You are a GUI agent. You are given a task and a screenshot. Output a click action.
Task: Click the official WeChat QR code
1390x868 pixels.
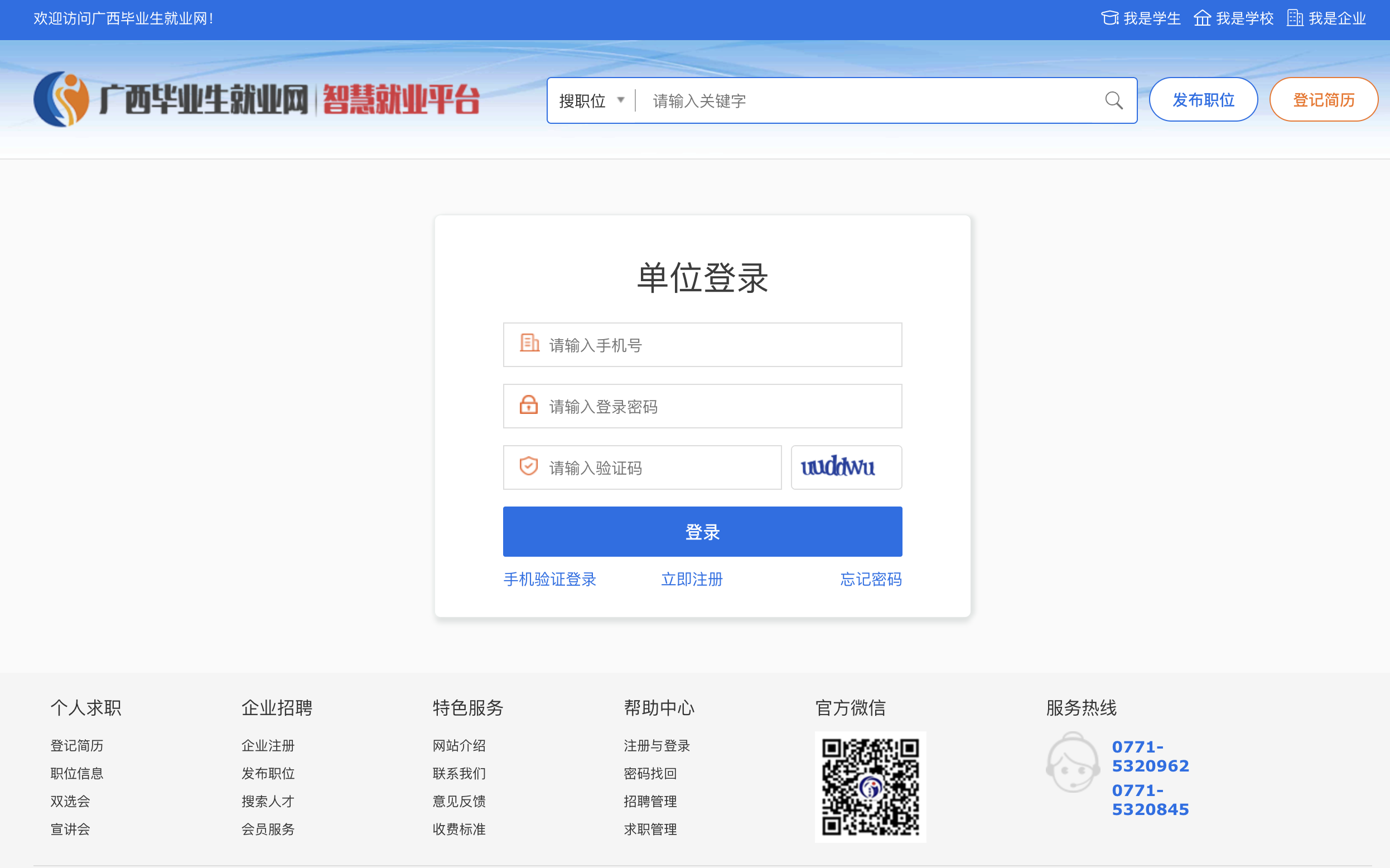(x=870, y=787)
